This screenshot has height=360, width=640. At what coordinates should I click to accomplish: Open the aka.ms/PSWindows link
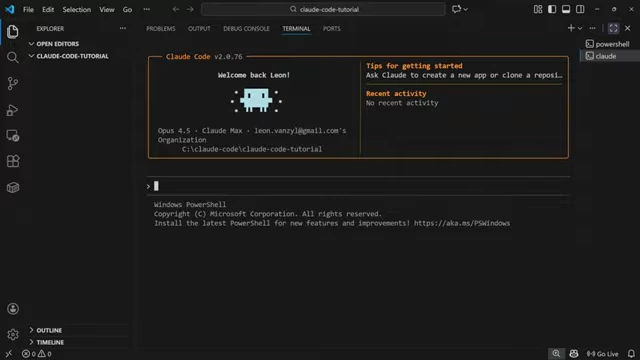462,223
